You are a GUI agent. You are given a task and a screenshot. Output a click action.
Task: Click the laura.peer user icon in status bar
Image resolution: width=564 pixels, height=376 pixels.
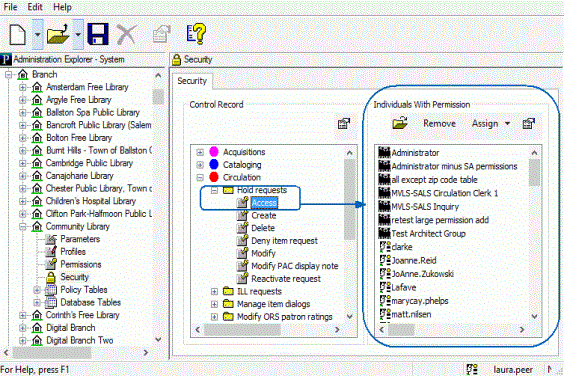pyautogui.click(x=472, y=370)
